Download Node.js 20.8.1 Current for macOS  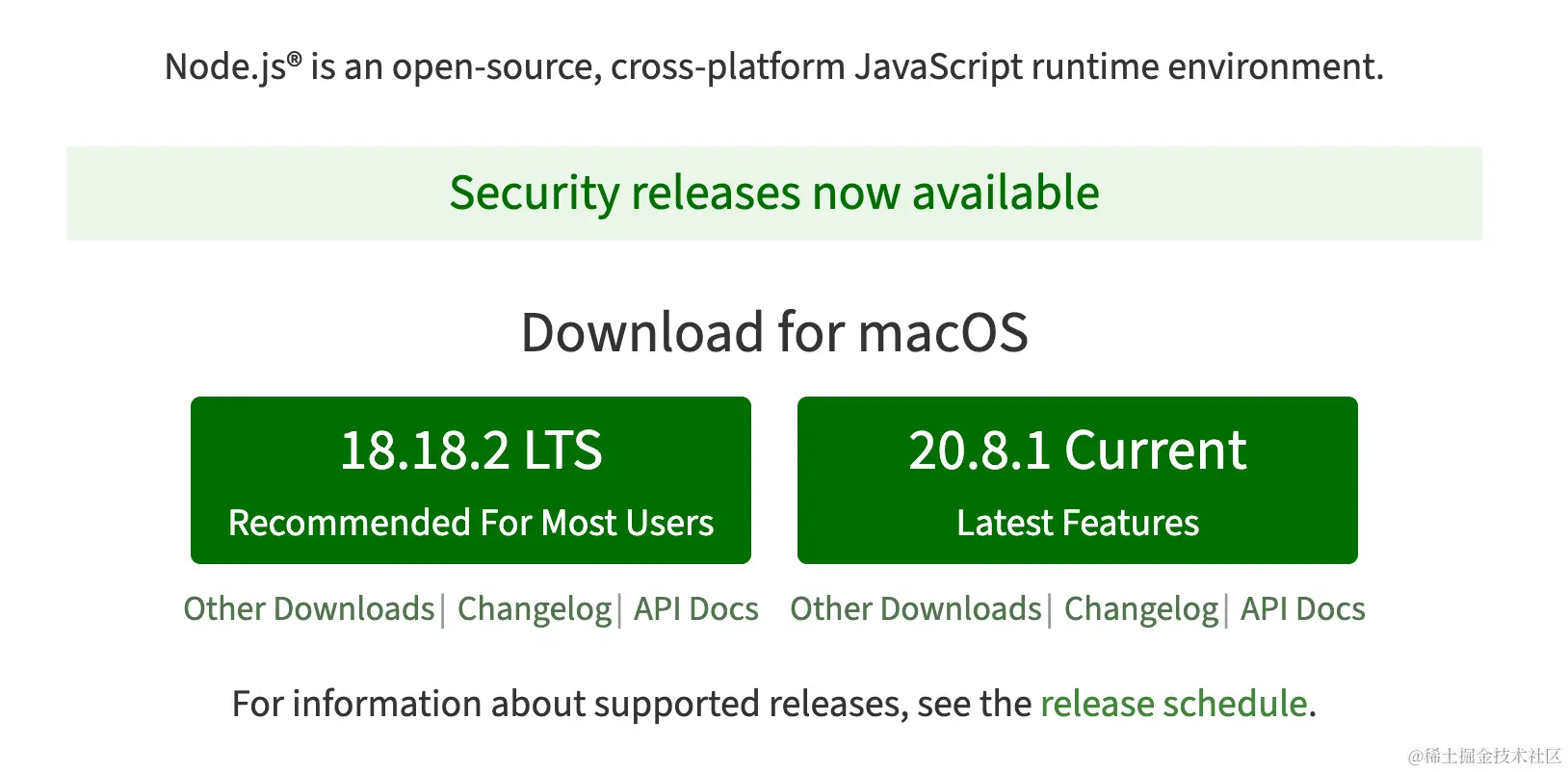pos(1078,478)
